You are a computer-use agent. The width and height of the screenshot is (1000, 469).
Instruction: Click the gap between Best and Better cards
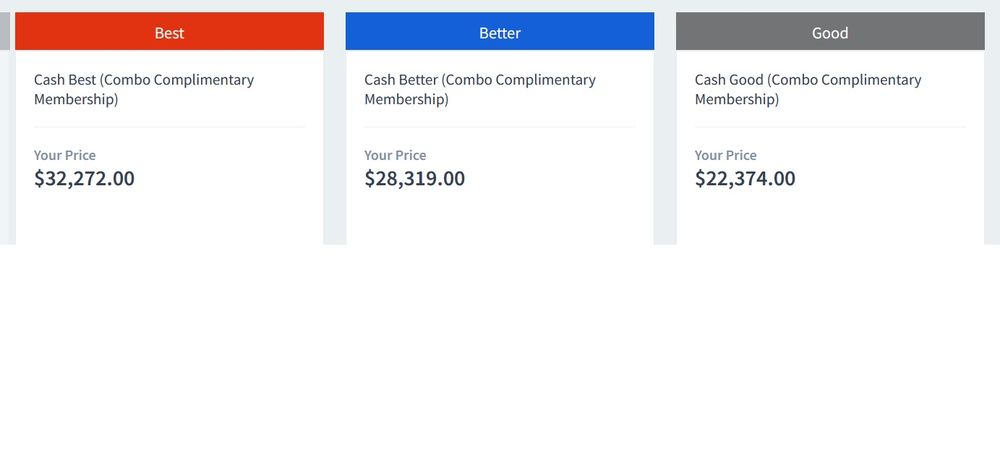334,130
